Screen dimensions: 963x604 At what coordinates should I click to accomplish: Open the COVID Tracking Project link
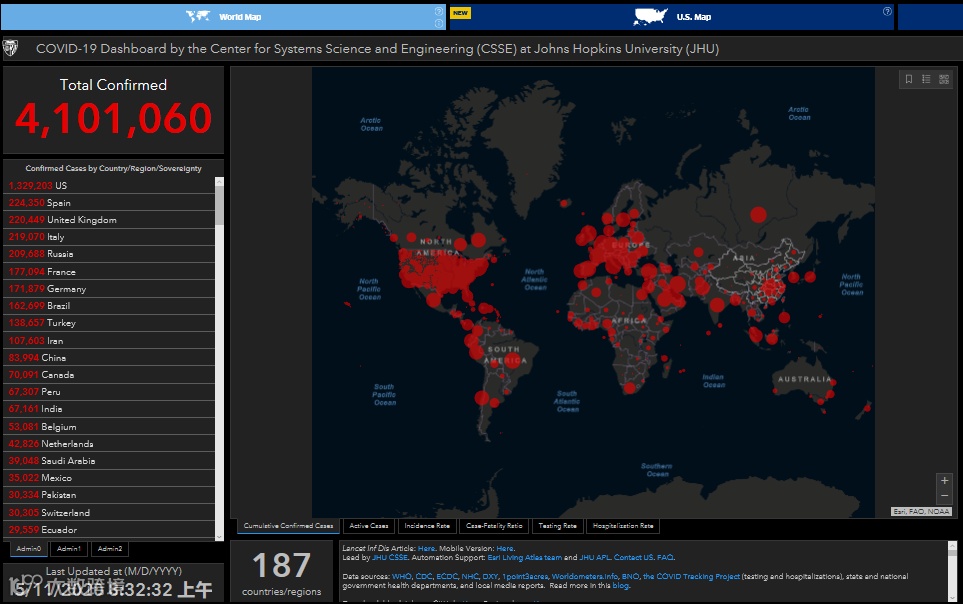click(x=691, y=576)
